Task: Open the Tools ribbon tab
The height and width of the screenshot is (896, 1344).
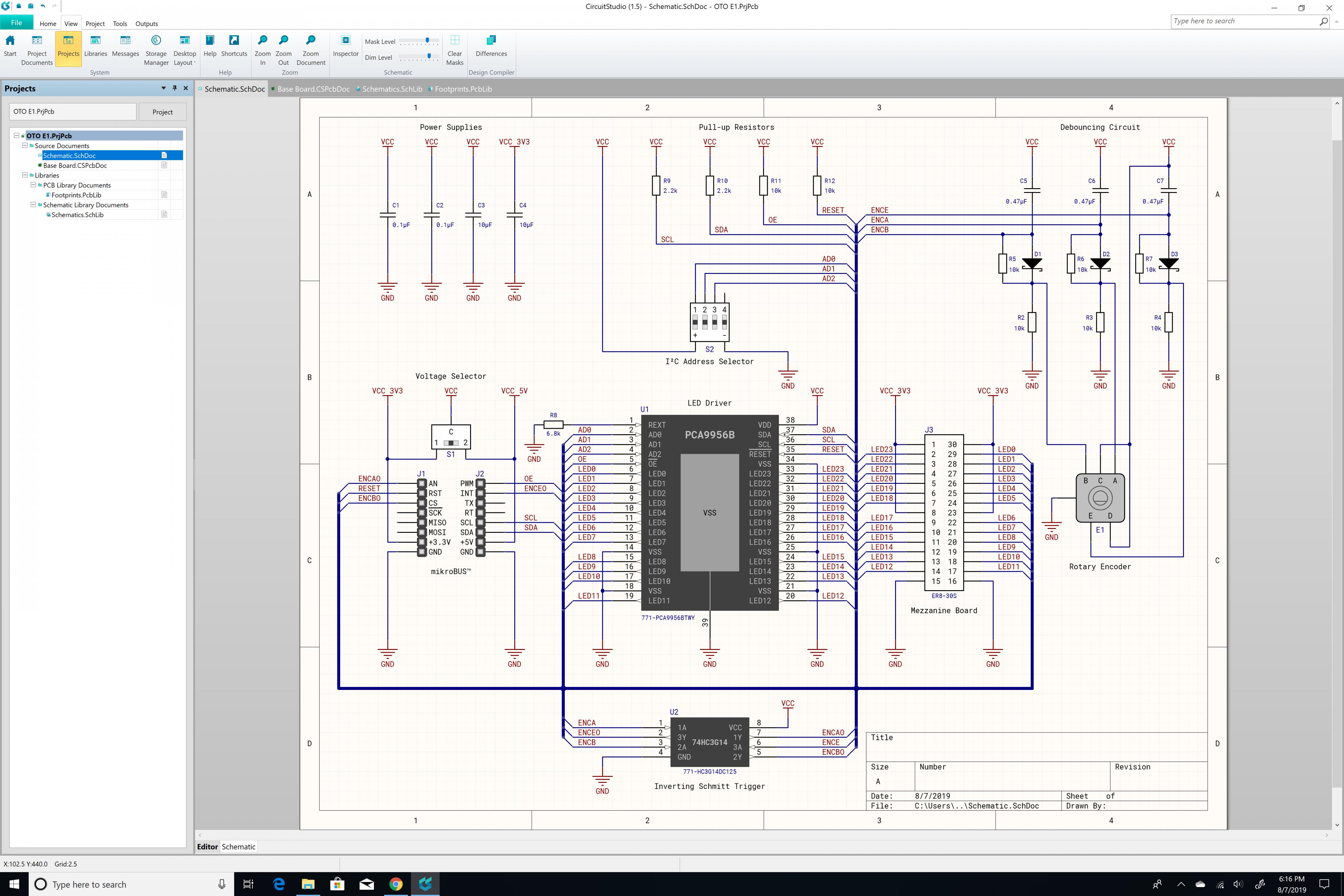Action: click(x=120, y=23)
